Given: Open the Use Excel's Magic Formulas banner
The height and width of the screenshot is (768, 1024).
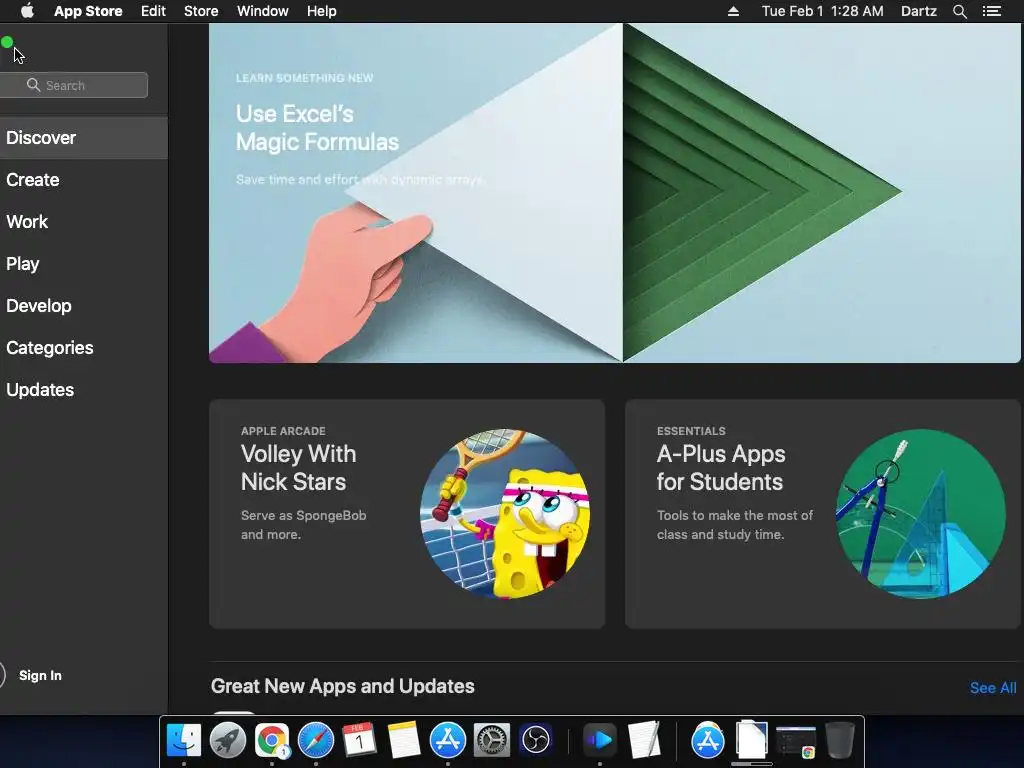Looking at the screenshot, I should (614, 193).
